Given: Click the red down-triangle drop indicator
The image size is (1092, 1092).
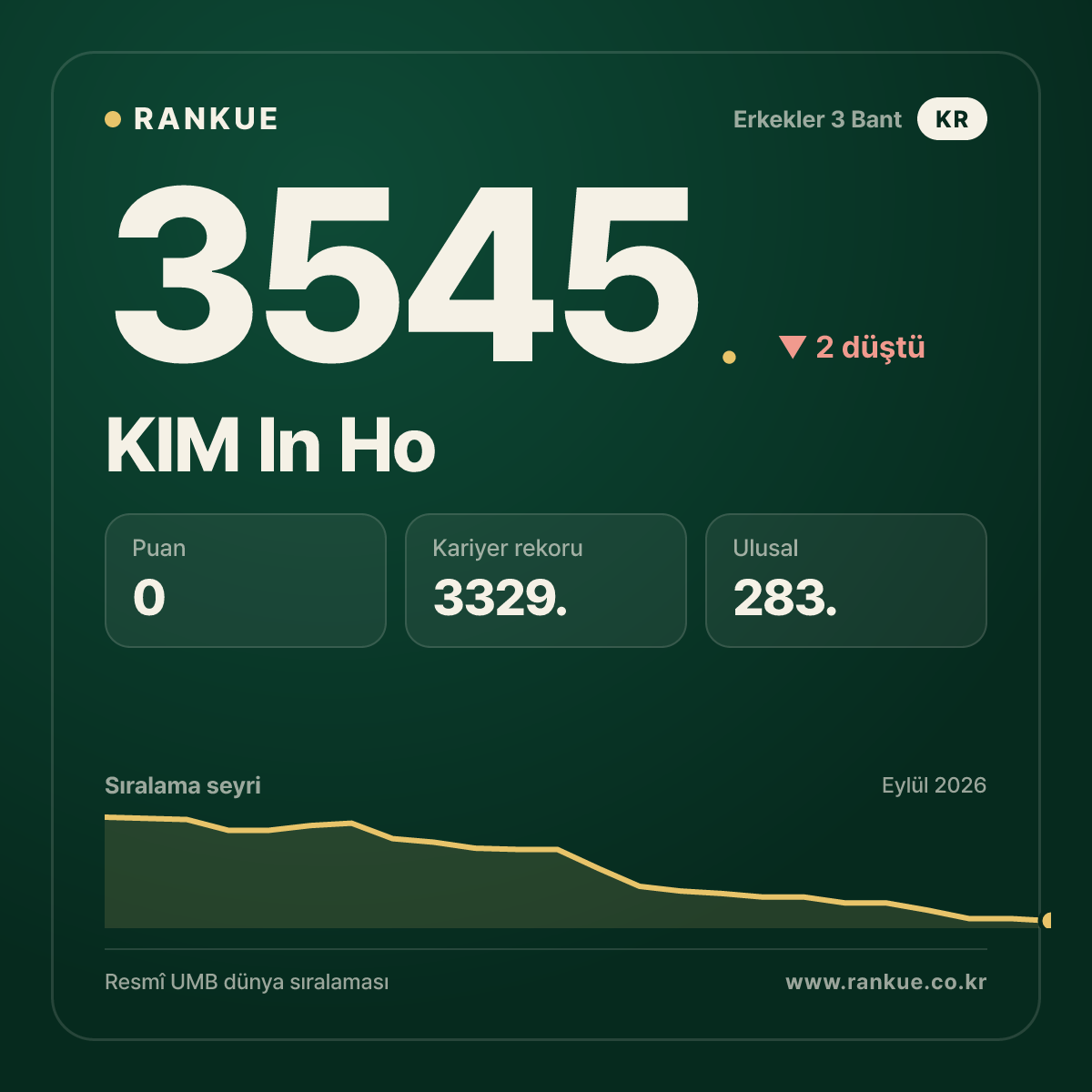Looking at the screenshot, I should point(793,347).
